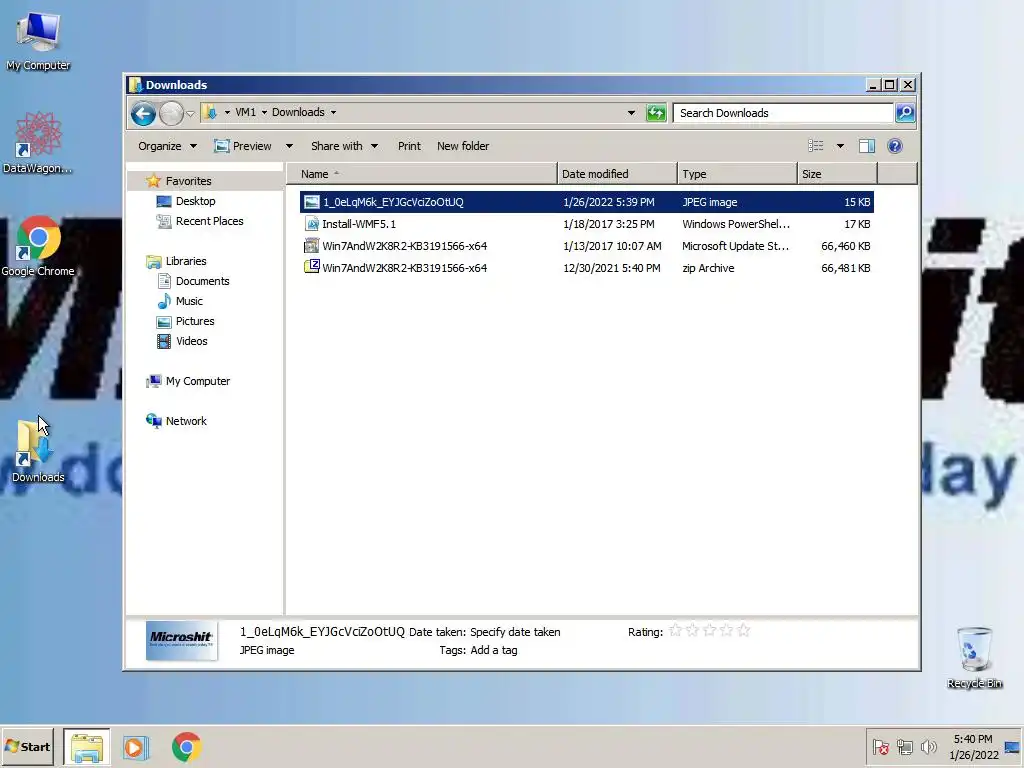Expand the arrow after VM1 in breadcrumb
Viewport: 1024px width, 768px height.
point(264,112)
